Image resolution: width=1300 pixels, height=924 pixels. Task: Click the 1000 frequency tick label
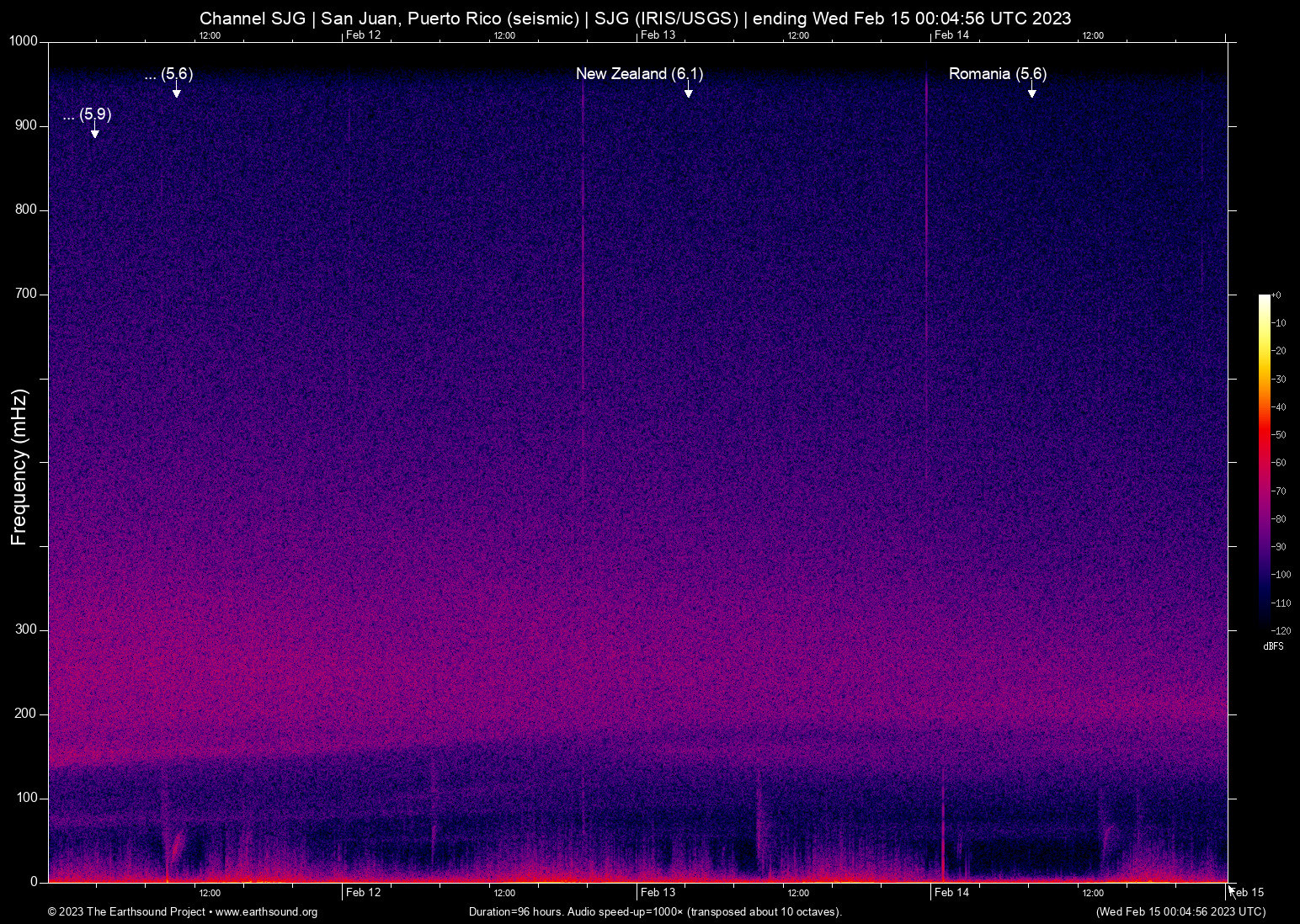pos(22,40)
